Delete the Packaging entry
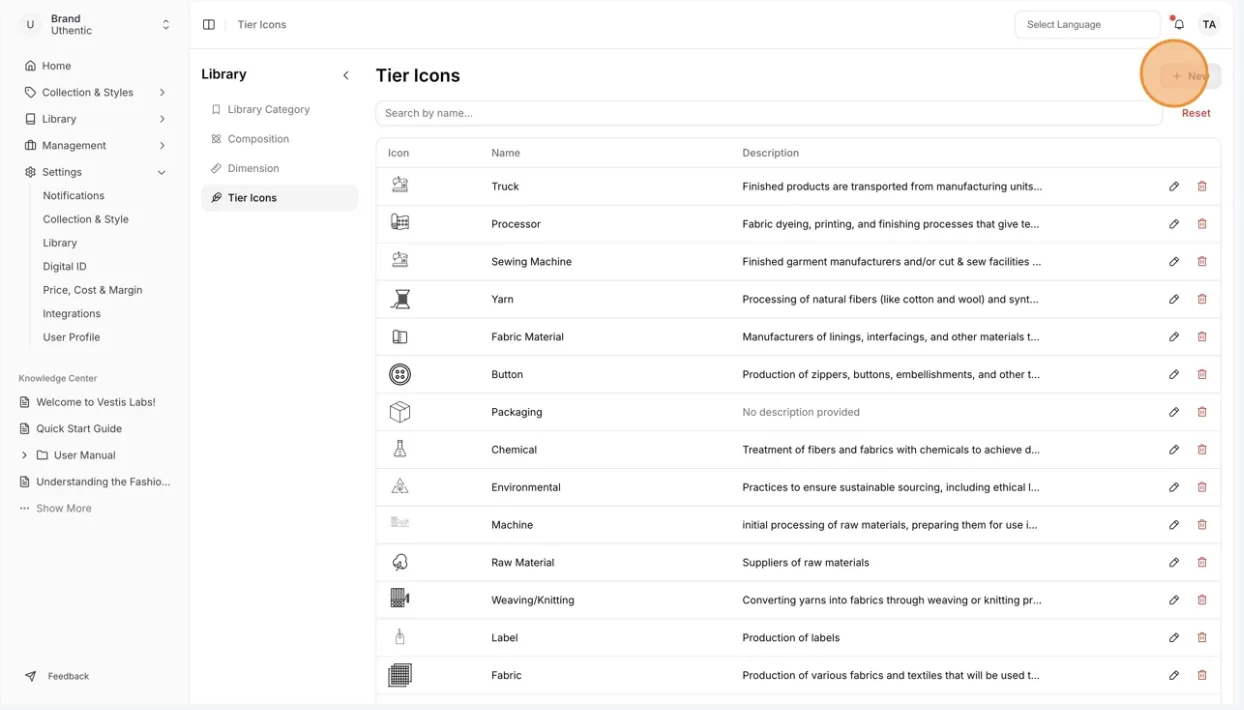 tap(1202, 412)
